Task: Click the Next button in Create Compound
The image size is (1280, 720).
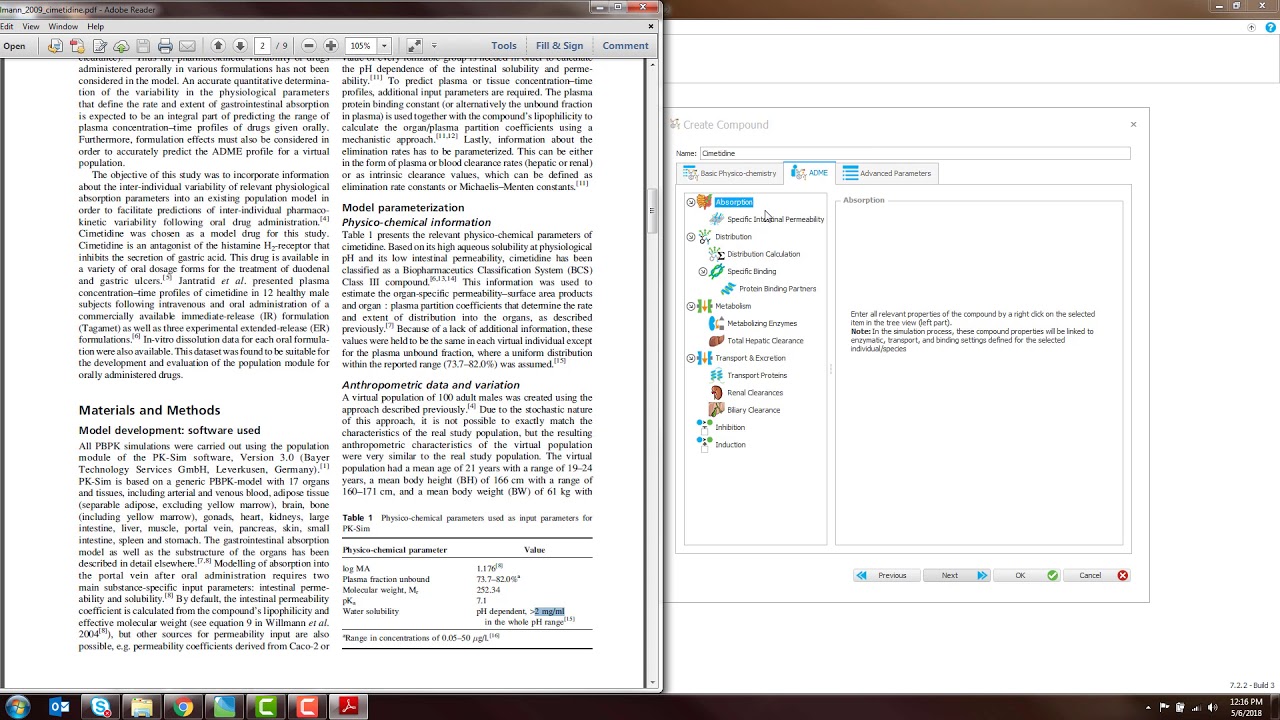Action: (957, 575)
